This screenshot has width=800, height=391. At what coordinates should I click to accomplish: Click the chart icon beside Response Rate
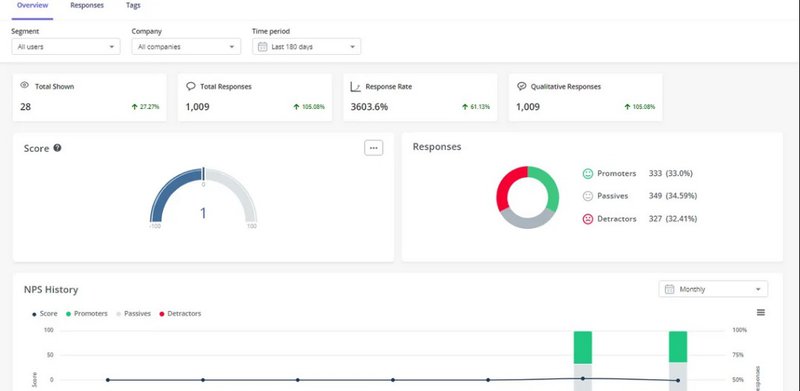pos(356,87)
